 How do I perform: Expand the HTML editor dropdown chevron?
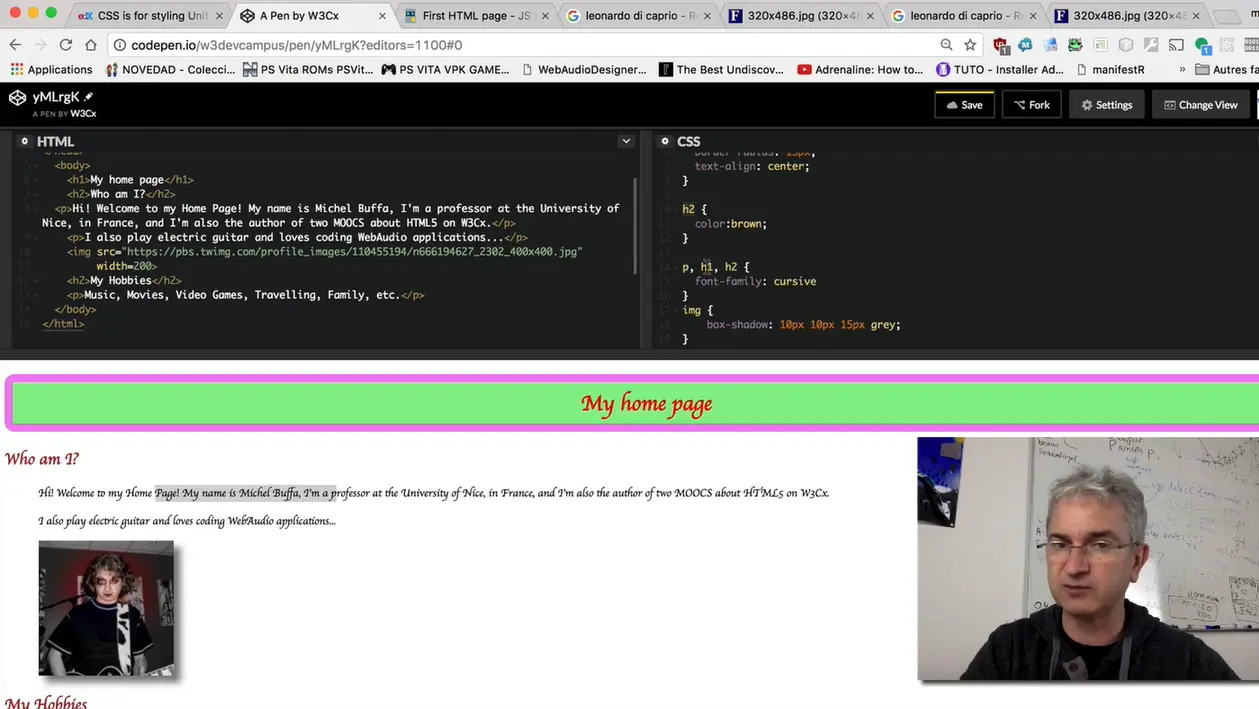[x=626, y=141]
